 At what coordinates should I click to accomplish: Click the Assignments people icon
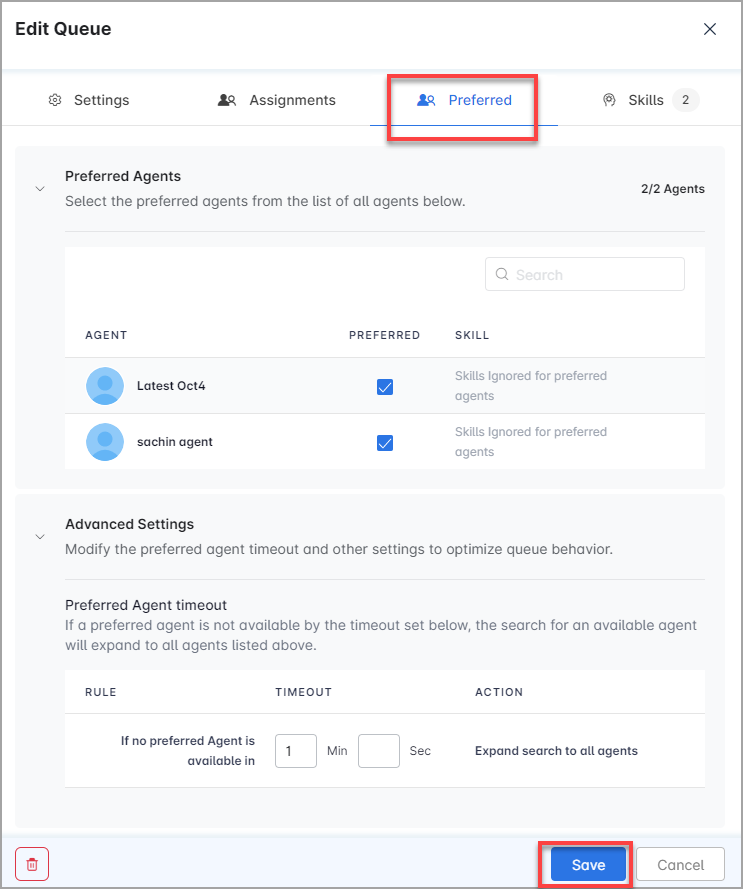tap(226, 99)
